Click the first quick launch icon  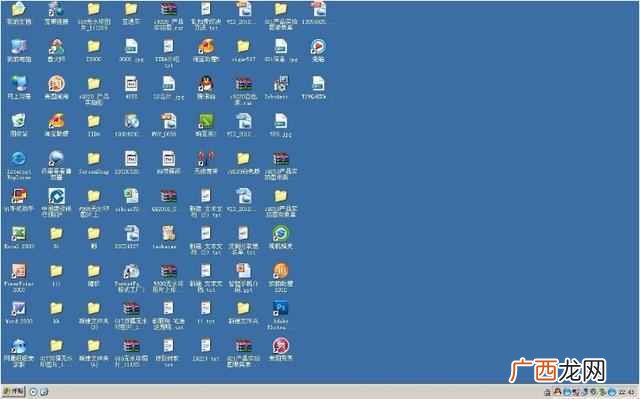coord(34,392)
